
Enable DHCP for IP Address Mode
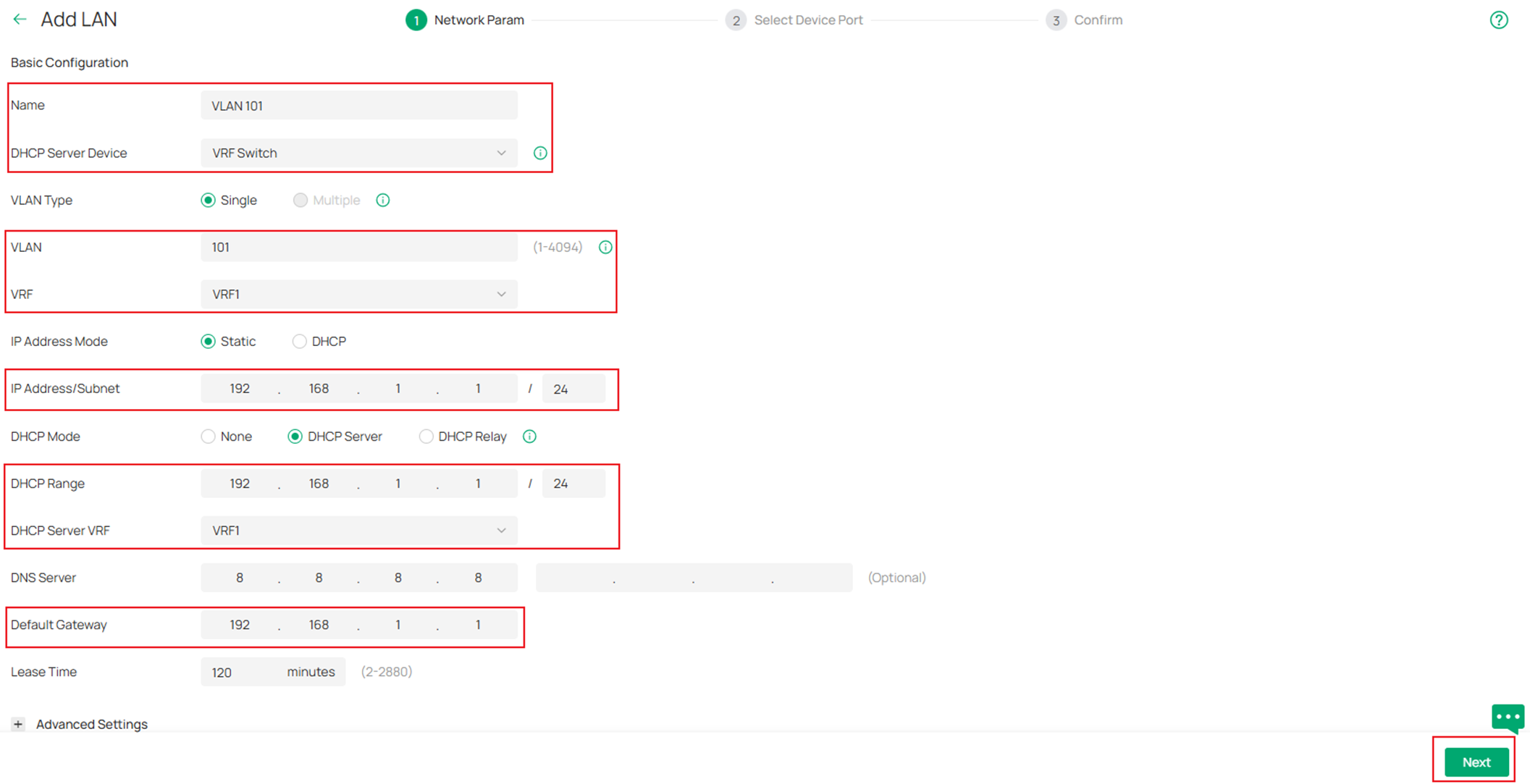[299, 341]
